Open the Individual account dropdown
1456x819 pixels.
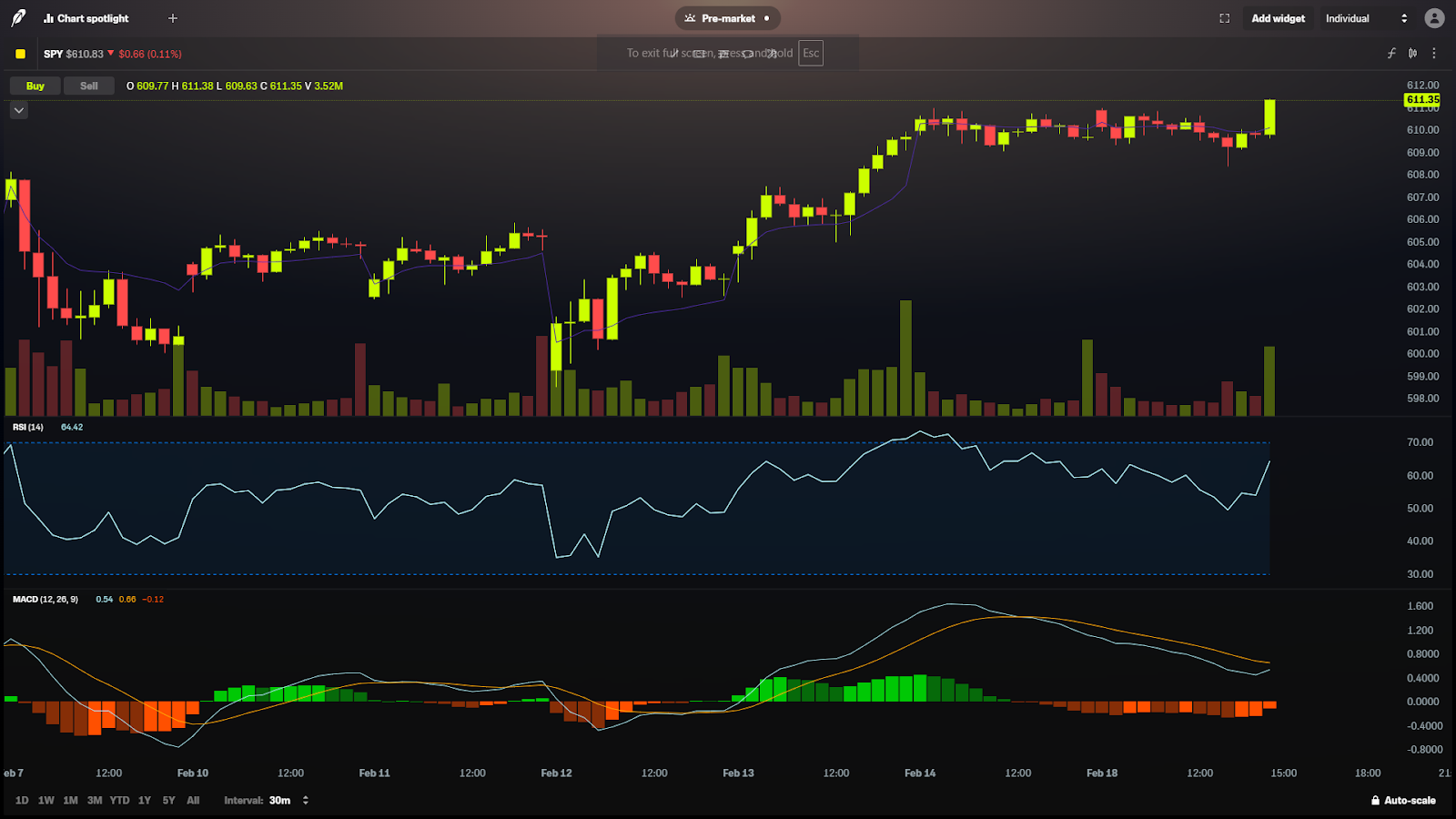coord(1366,18)
